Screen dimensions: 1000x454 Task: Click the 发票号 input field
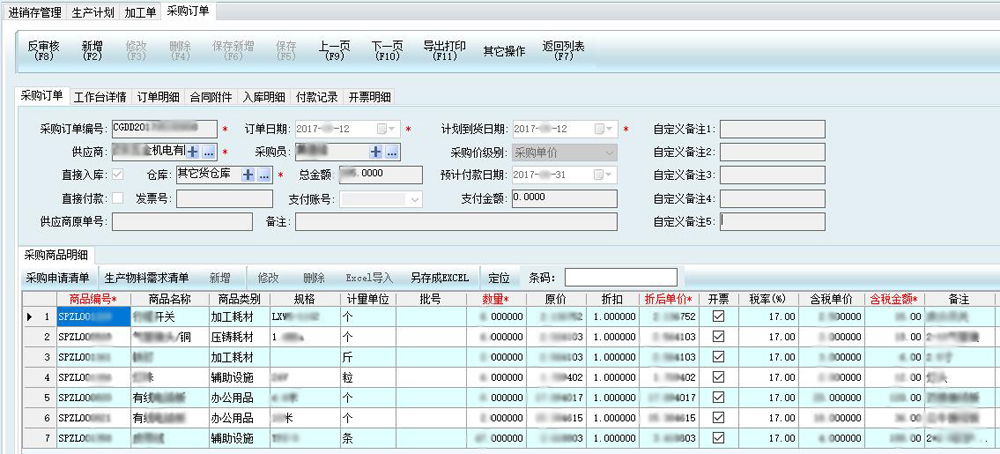click(224, 199)
